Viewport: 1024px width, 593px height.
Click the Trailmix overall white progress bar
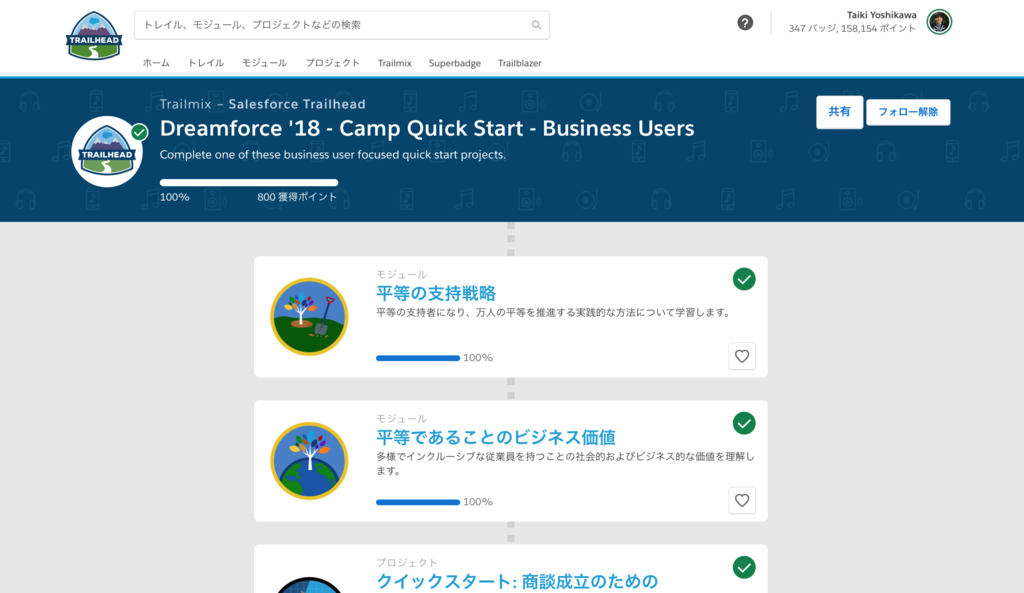tap(249, 183)
